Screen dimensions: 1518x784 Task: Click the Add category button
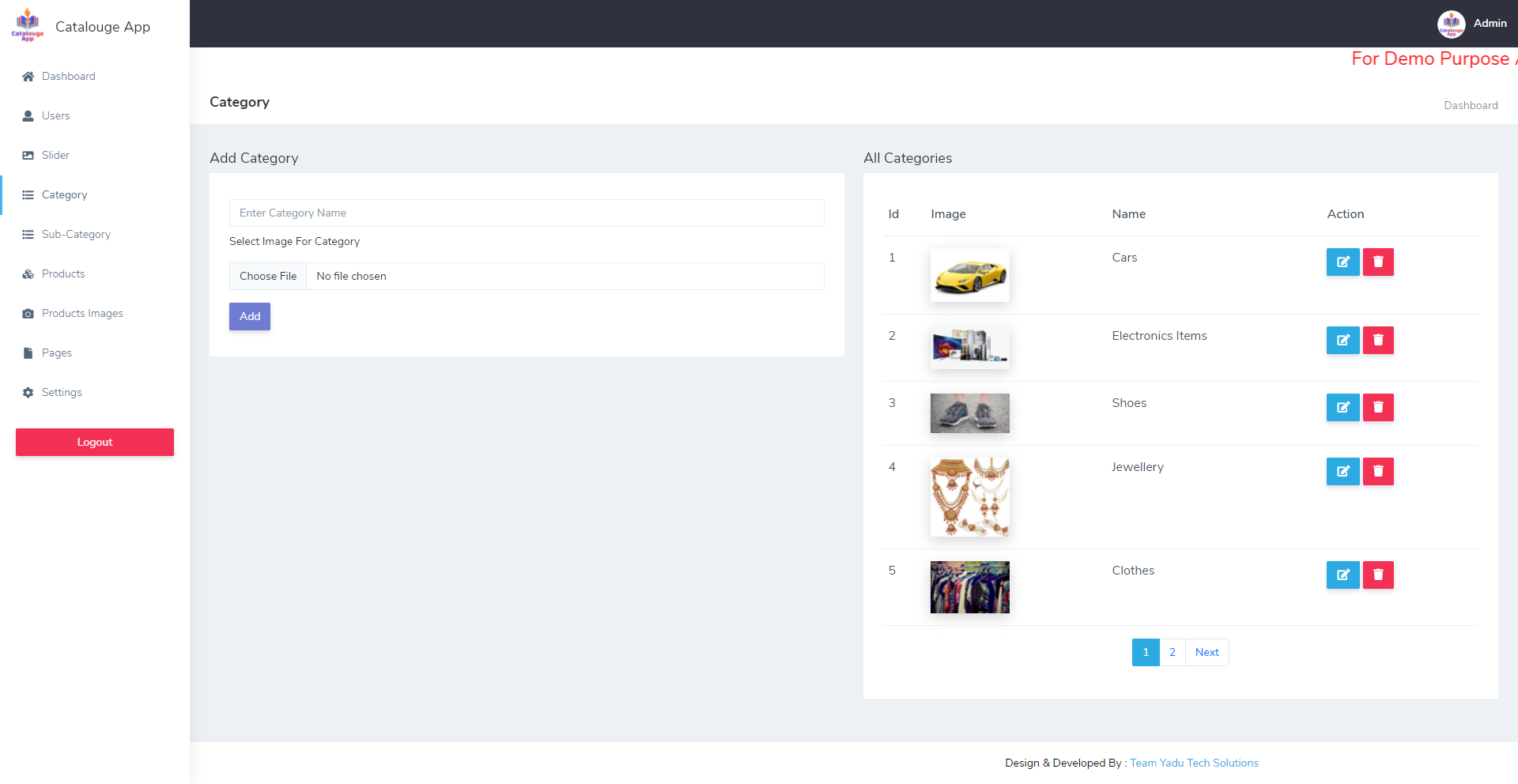(250, 316)
